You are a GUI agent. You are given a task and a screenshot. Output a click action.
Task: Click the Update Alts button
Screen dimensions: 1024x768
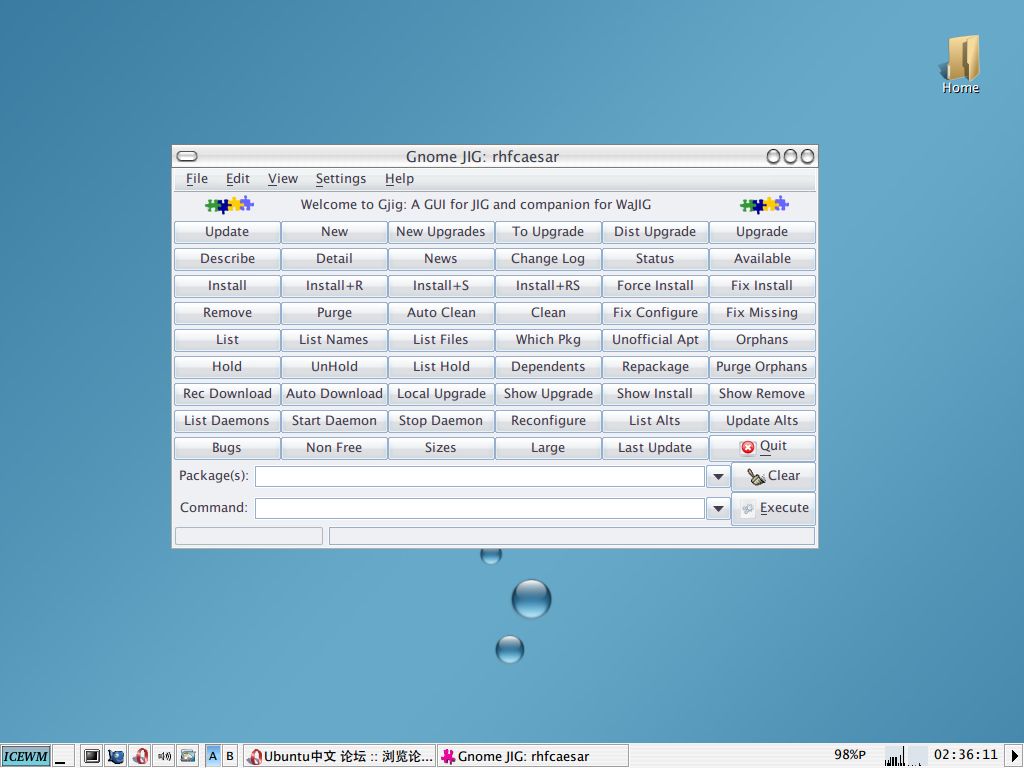click(762, 421)
